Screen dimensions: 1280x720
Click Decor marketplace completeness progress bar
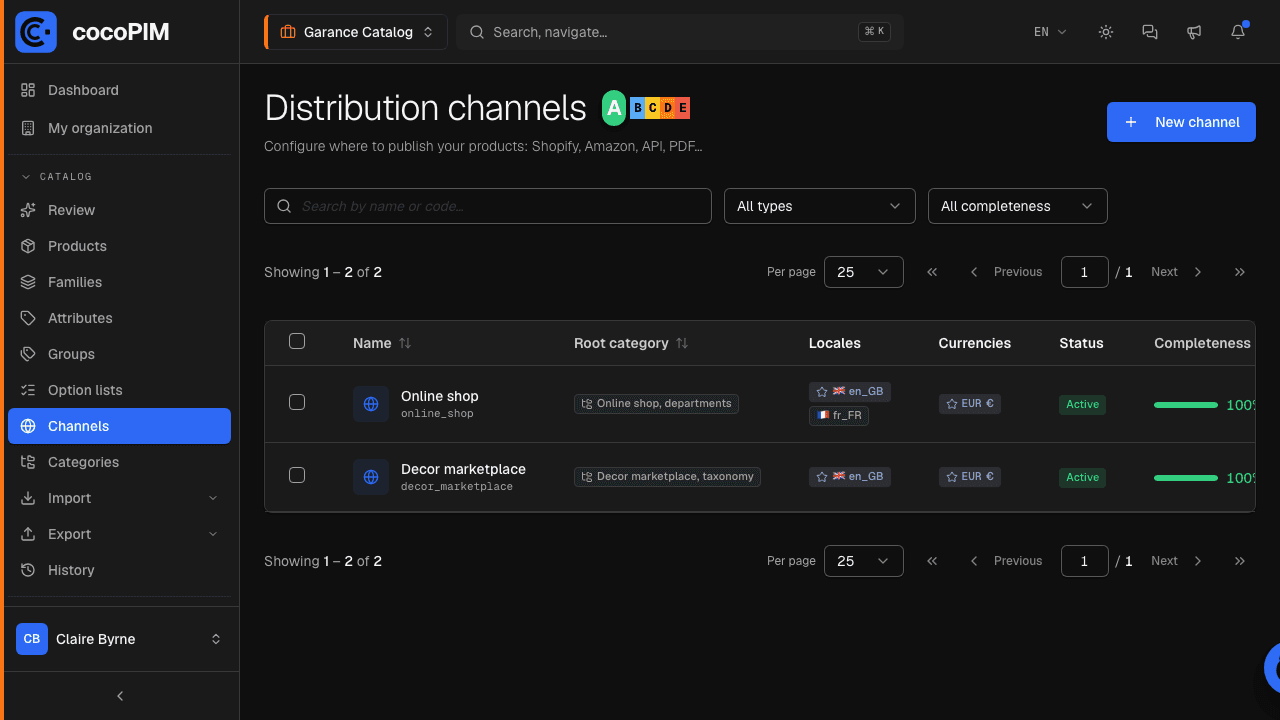1186,478
